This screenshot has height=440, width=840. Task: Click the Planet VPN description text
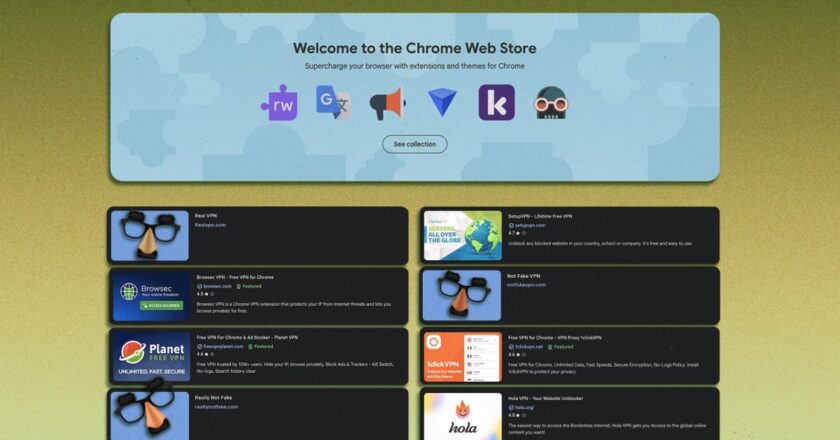(295, 367)
